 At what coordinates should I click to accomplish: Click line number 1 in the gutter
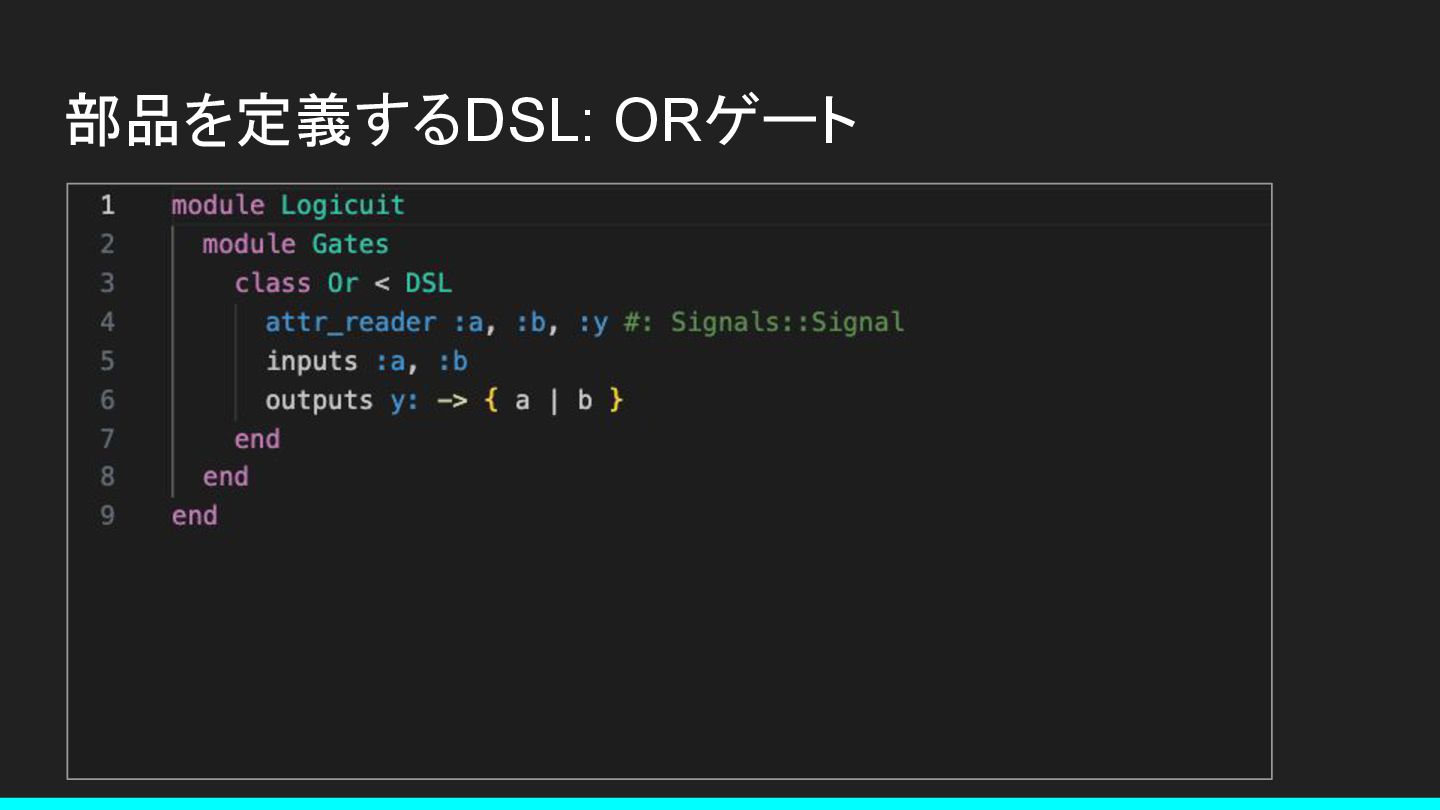(x=107, y=206)
